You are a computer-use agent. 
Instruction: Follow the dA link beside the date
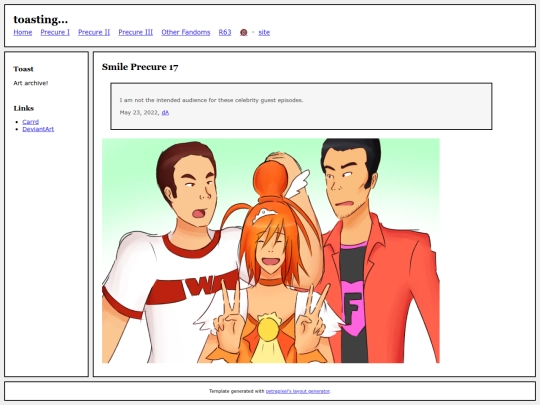pos(165,113)
